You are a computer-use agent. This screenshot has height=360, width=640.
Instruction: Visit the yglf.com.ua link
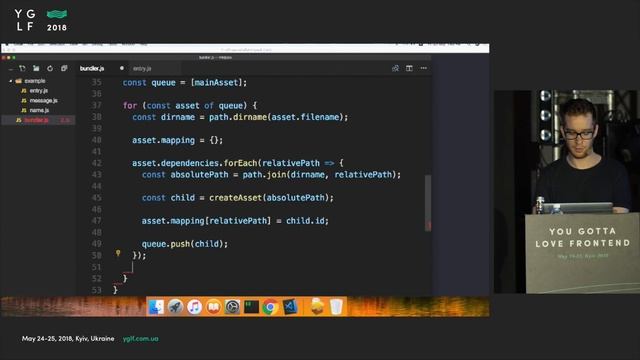point(140,339)
